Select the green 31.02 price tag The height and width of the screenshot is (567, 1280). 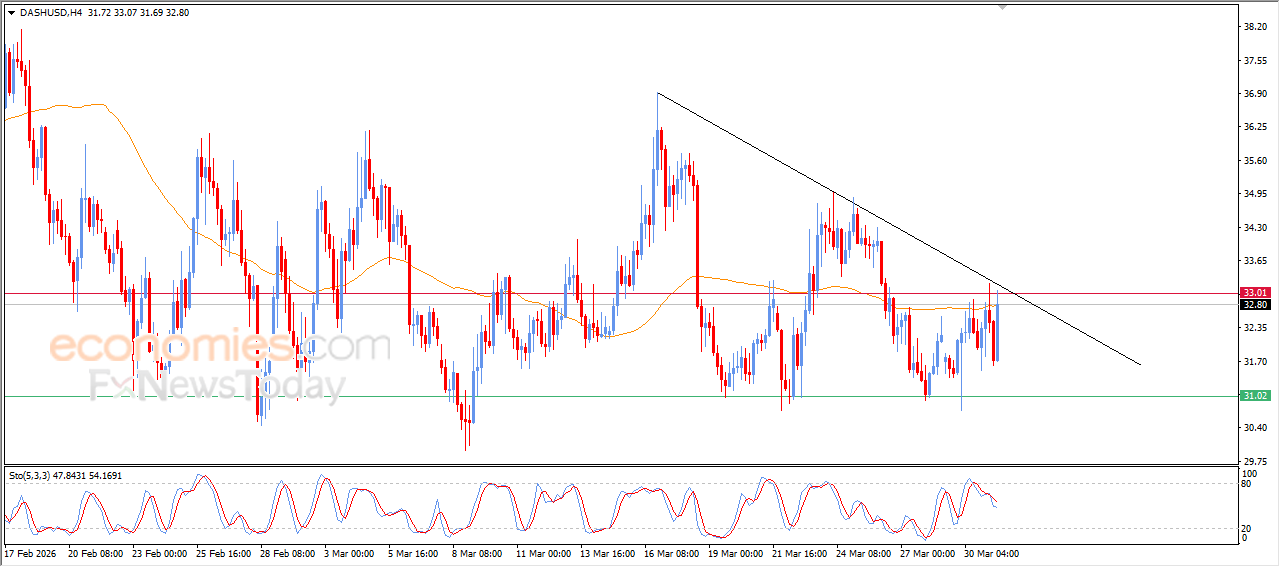click(x=1254, y=396)
